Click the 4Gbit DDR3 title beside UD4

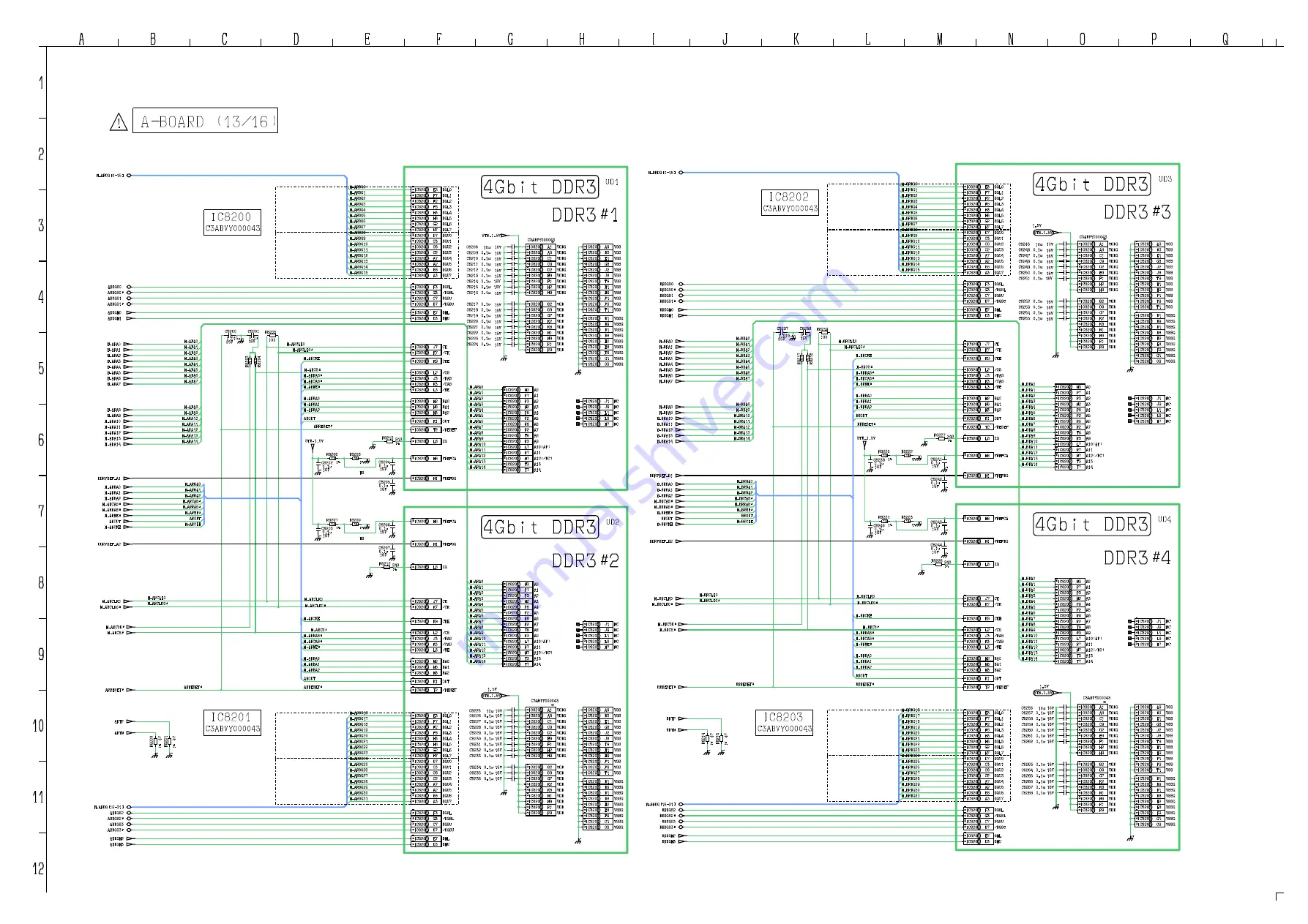[1092, 525]
